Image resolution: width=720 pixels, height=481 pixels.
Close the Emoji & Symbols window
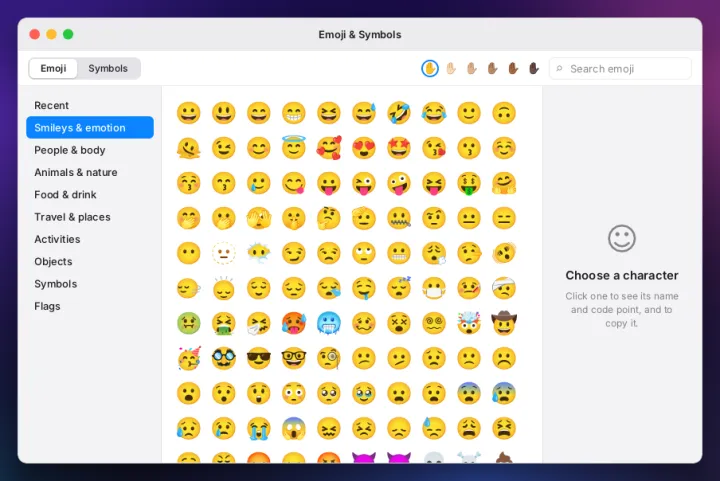(x=34, y=34)
